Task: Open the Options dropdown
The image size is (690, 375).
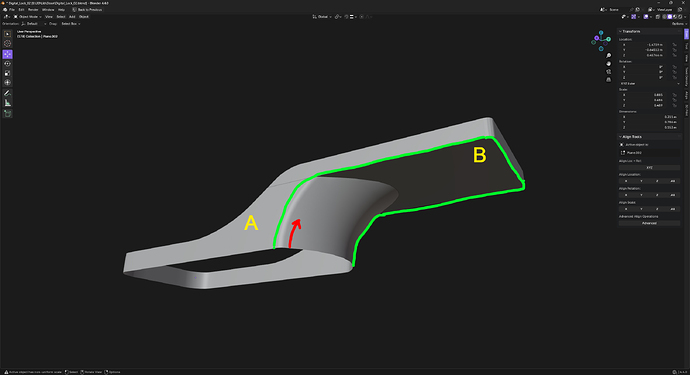Action: [679, 24]
